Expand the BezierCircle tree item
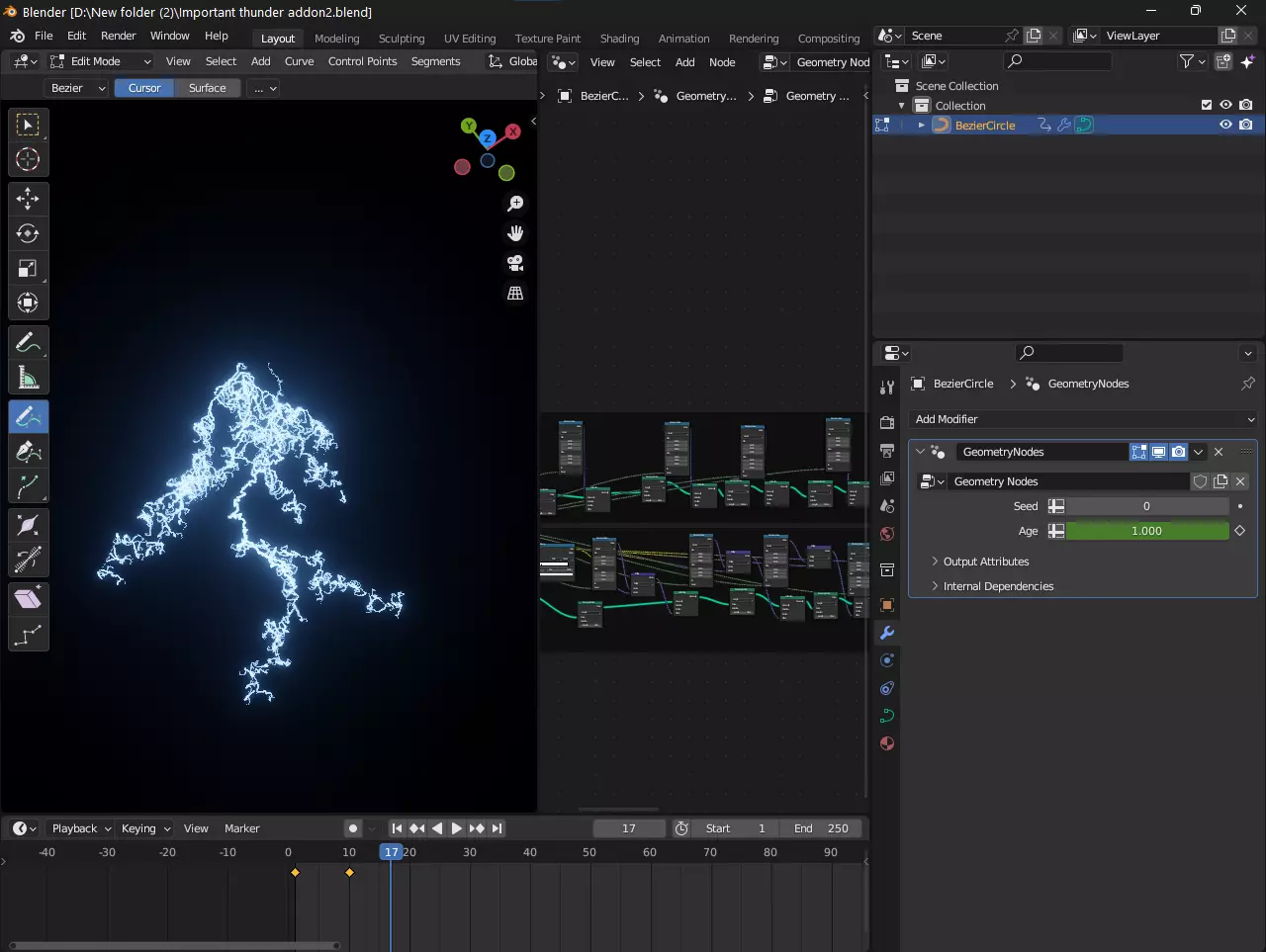 pyautogui.click(x=922, y=126)
